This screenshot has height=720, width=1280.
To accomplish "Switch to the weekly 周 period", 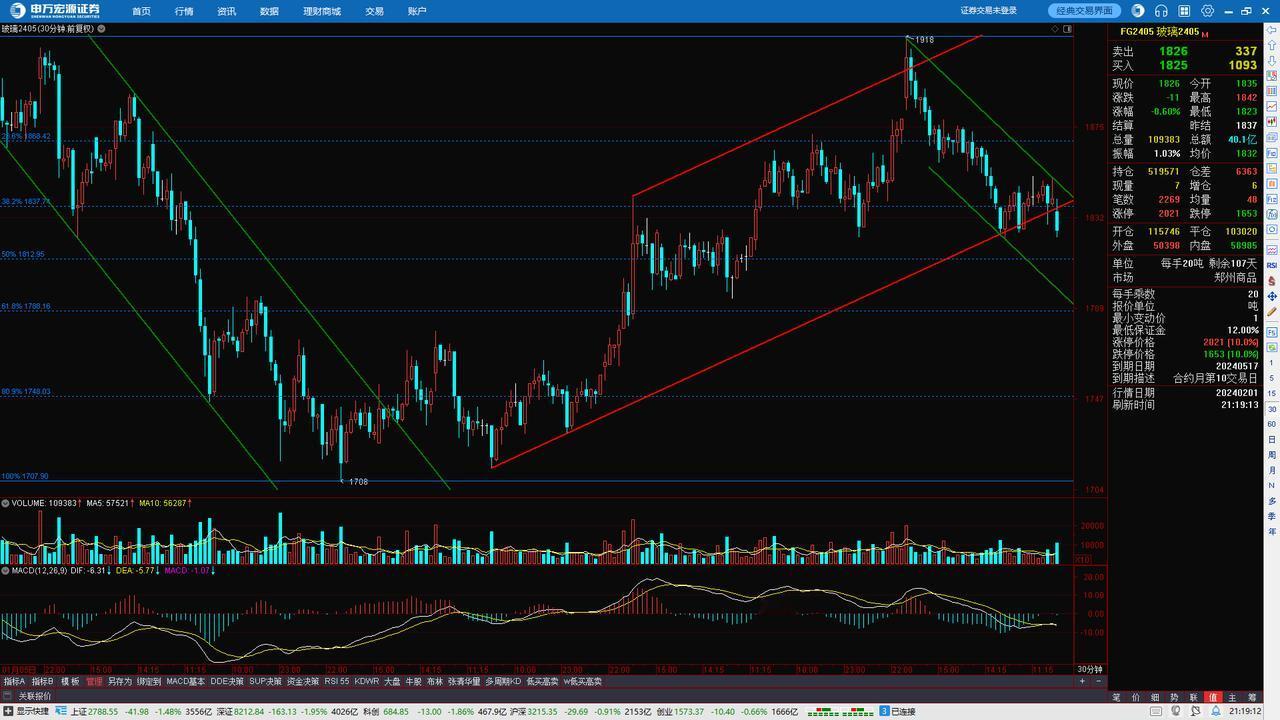I will (1272, 455).
